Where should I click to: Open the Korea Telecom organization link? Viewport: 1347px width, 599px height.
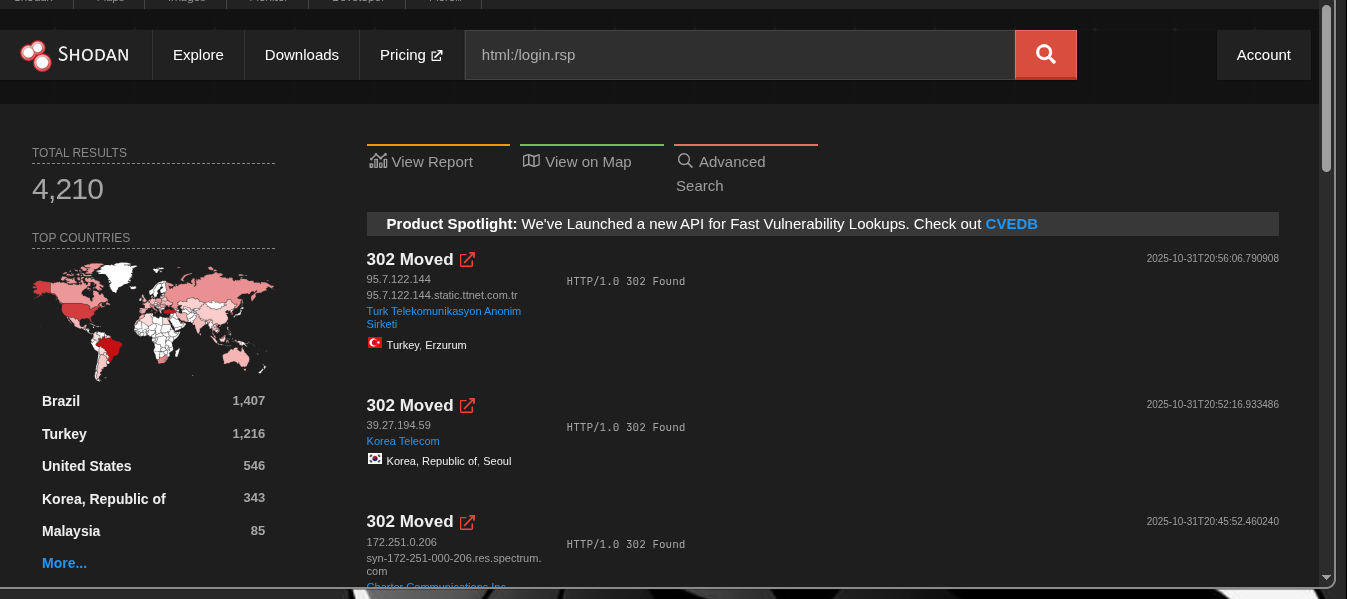[403, 441]
